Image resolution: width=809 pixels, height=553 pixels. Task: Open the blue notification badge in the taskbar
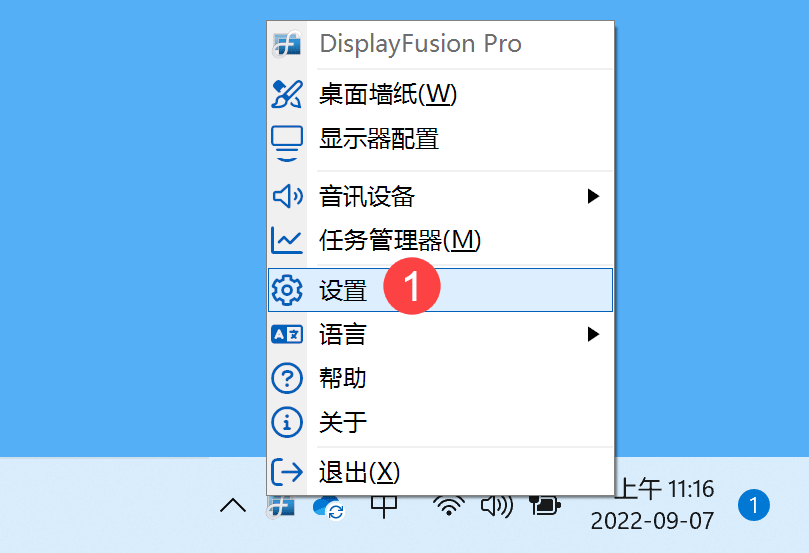click(754, 506)
